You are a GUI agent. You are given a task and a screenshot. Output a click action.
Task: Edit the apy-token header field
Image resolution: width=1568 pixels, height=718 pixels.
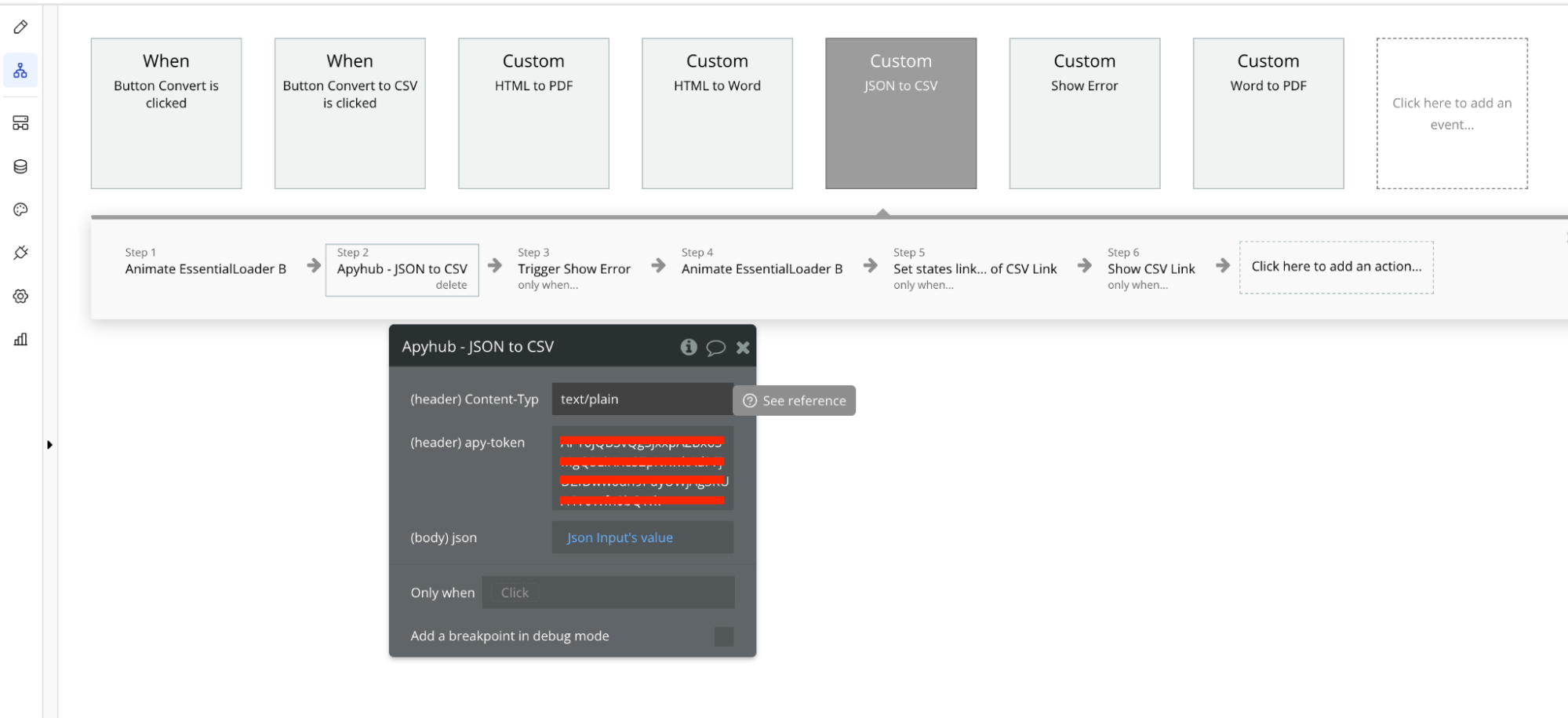tap(642, 468)
